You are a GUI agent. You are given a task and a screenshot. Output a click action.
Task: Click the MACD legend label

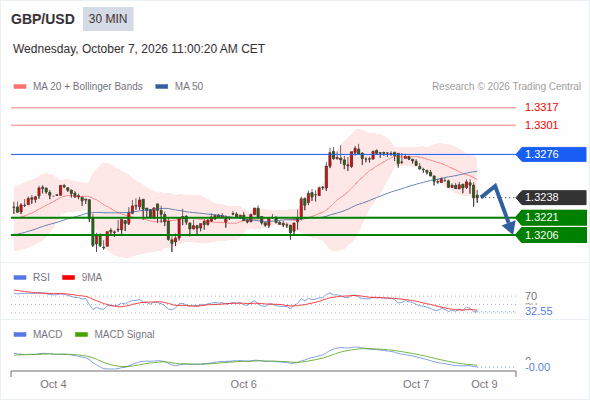(48, 335)
